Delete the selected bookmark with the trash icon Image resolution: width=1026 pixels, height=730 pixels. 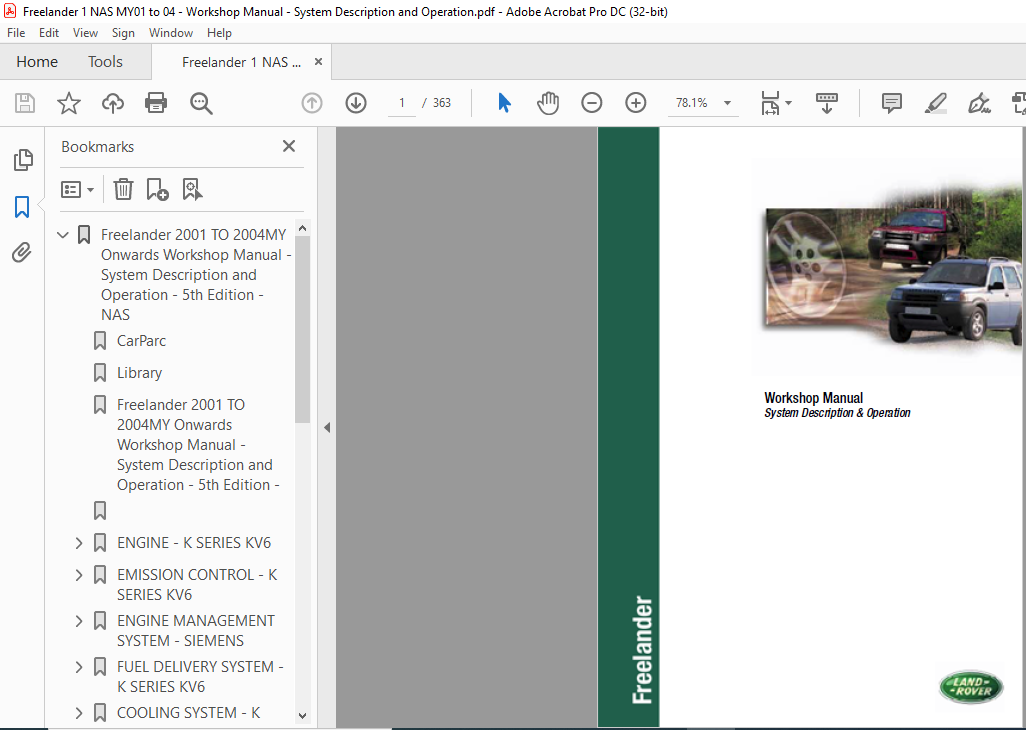(123, 190)
